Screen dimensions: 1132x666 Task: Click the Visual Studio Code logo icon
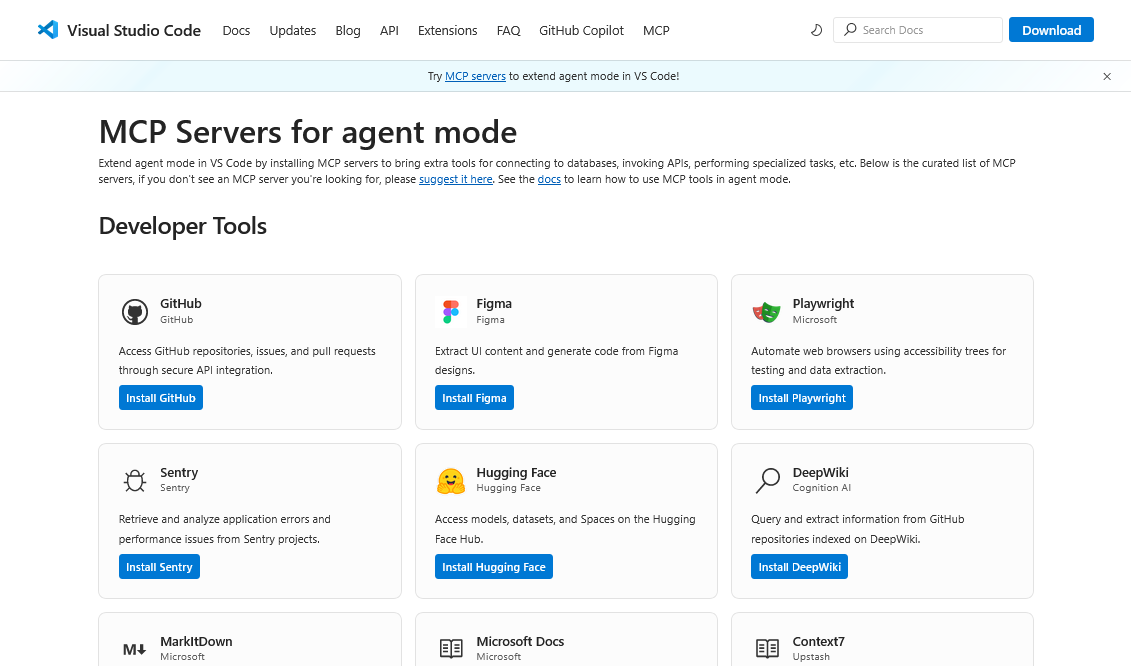(47, 30)
